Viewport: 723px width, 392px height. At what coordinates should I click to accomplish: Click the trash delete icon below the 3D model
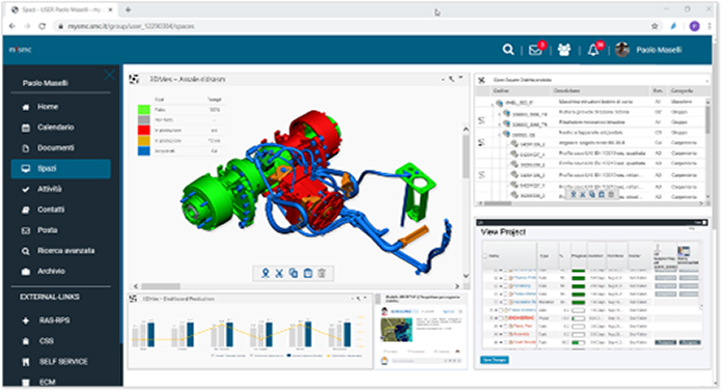click(x=322, y=273)
